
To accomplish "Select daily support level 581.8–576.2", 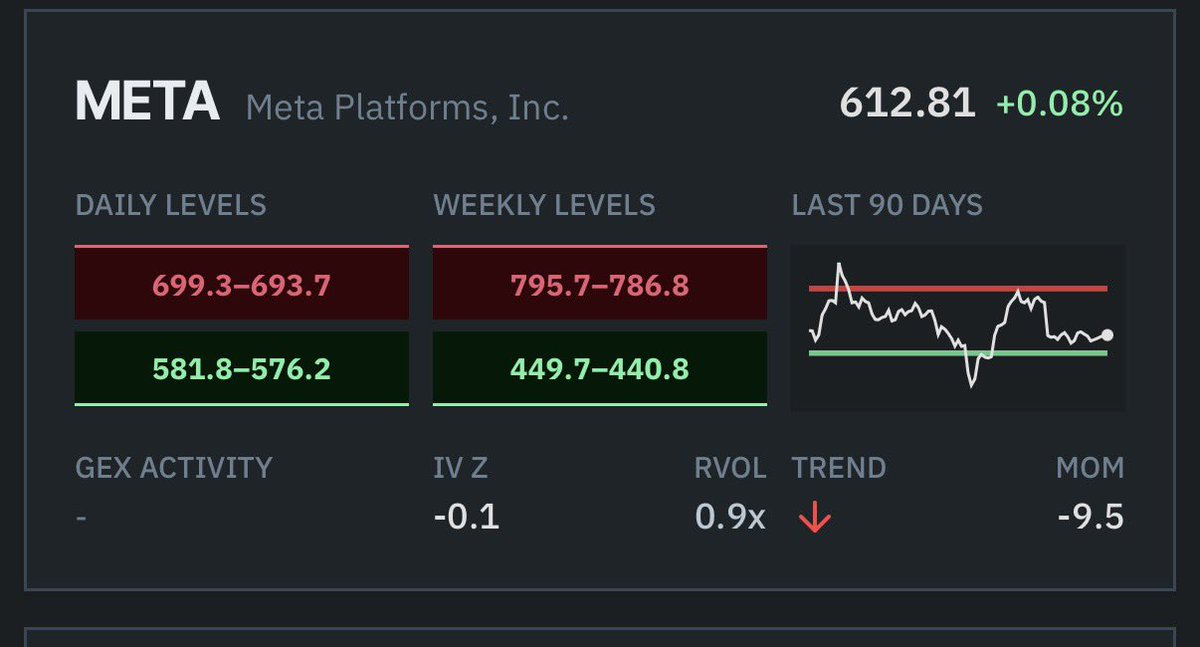I will tap(242, 369).
